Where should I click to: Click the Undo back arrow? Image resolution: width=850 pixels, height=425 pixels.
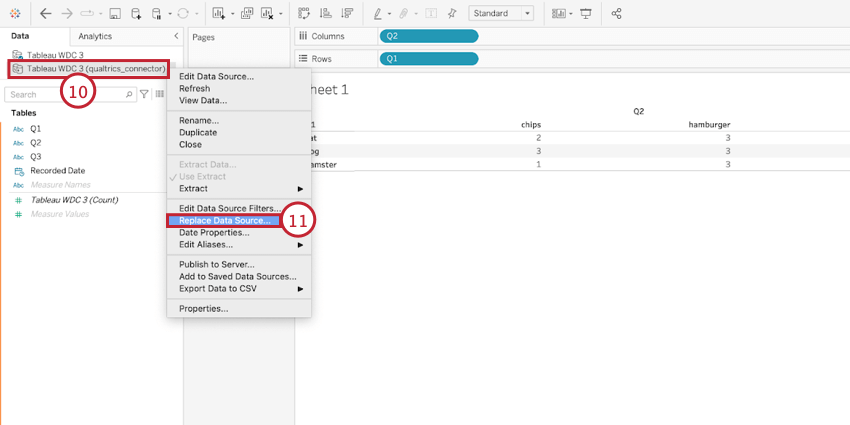[x=46, y=14]
